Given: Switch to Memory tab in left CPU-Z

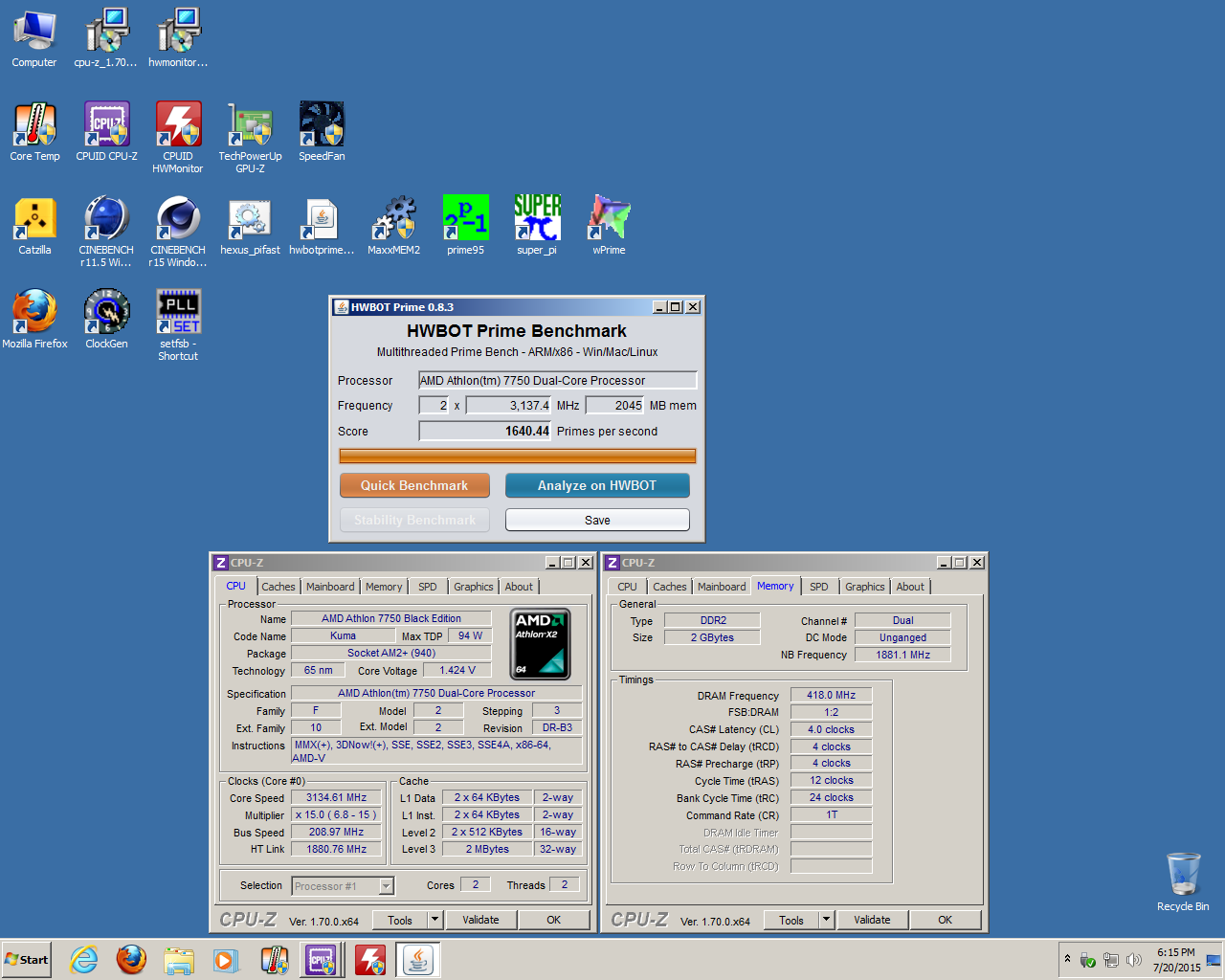Looking at the screenshot, I should [384, 587].
